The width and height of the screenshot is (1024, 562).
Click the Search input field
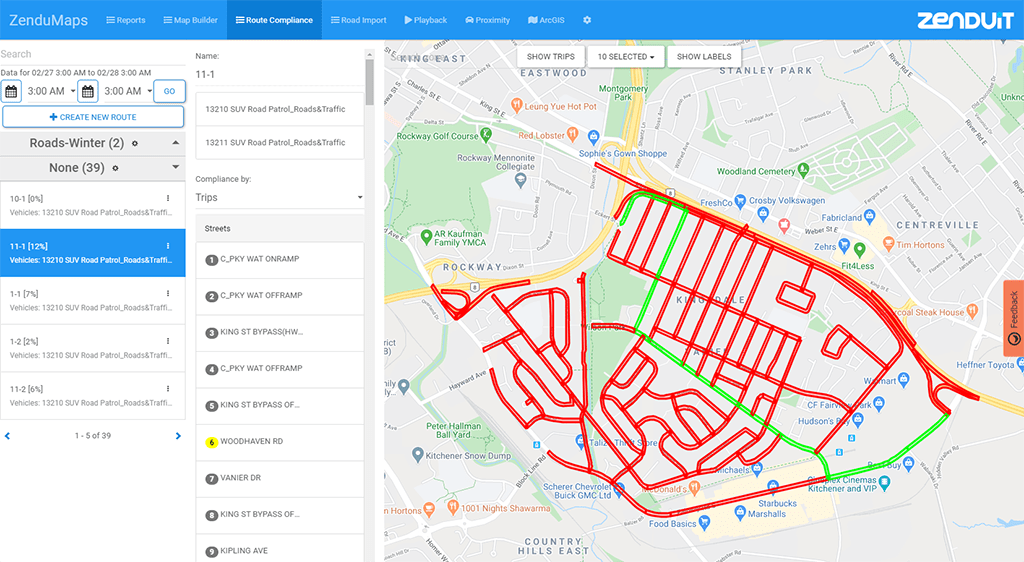click(93, 54)
